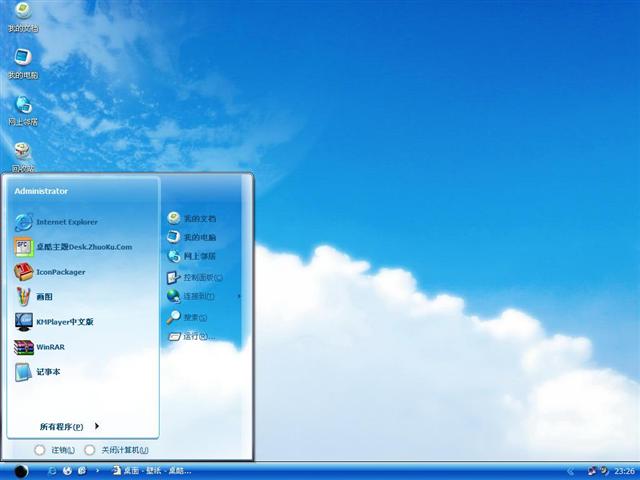The image size is (640, 480).
Task: Select the 回收站 recycle bin on desktop
Action: [x=22, y=155]
